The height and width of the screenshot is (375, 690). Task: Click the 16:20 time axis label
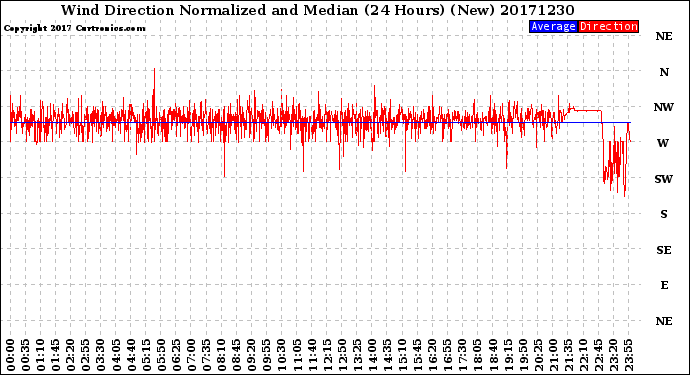pos(433,355)
